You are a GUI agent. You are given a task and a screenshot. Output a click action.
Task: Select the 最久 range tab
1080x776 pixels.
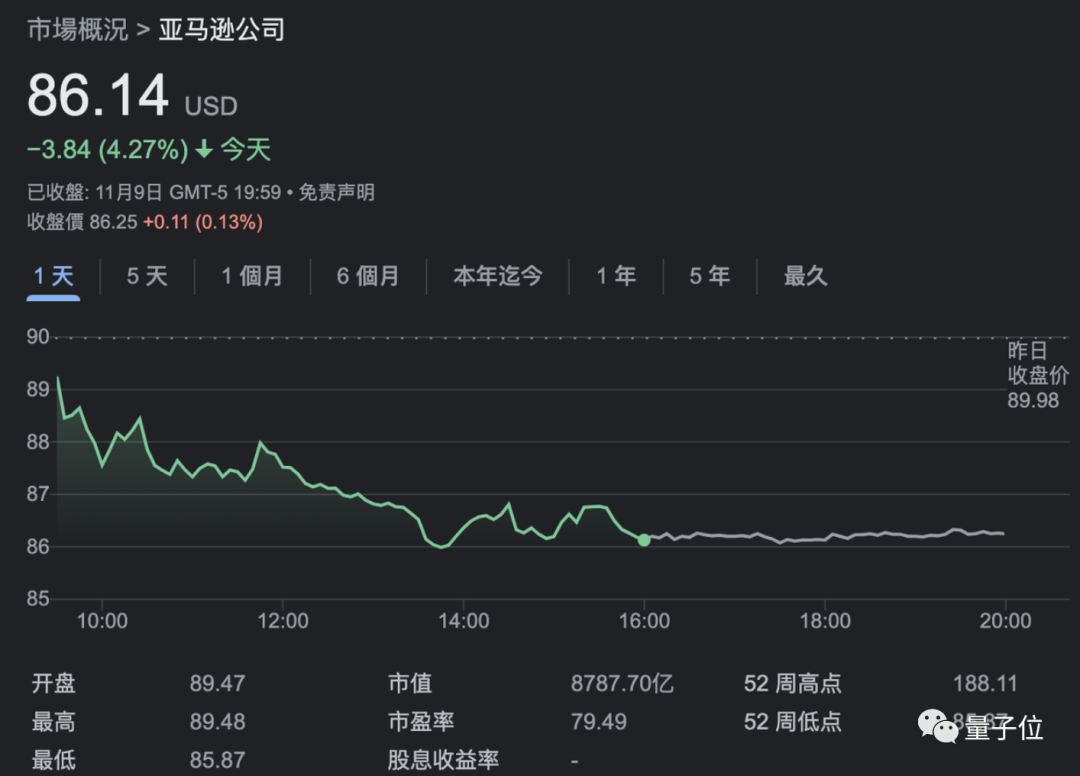[805, 276]
